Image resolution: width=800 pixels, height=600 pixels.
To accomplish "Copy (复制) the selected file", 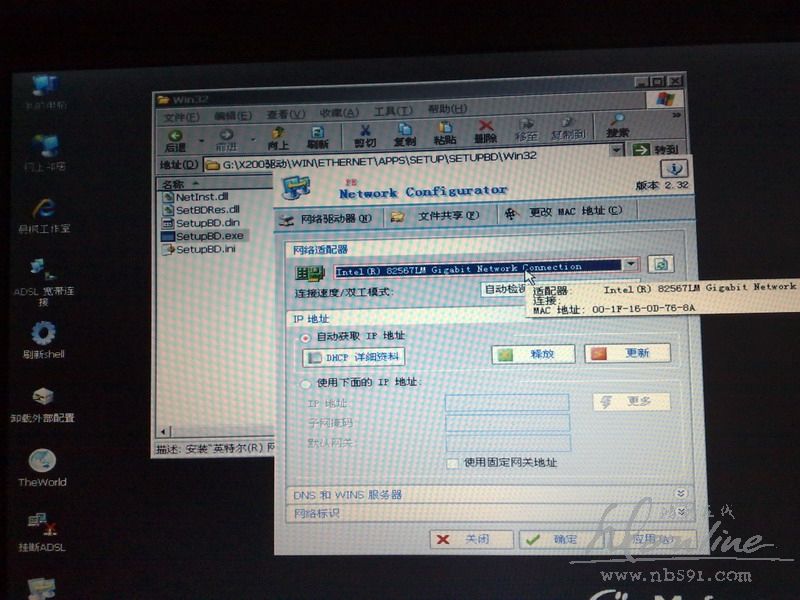I will pyautogui.click(x=405, y=135).
